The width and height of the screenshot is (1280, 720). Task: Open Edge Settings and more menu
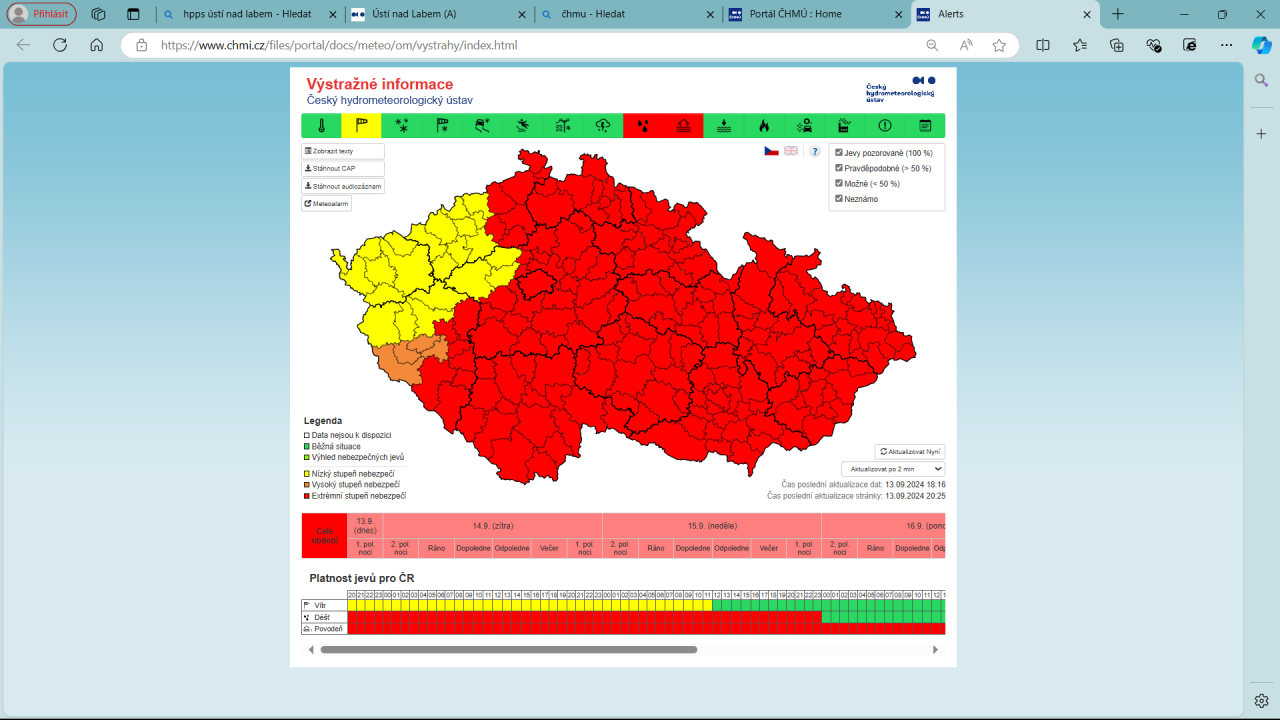(x=1226, y=45)
